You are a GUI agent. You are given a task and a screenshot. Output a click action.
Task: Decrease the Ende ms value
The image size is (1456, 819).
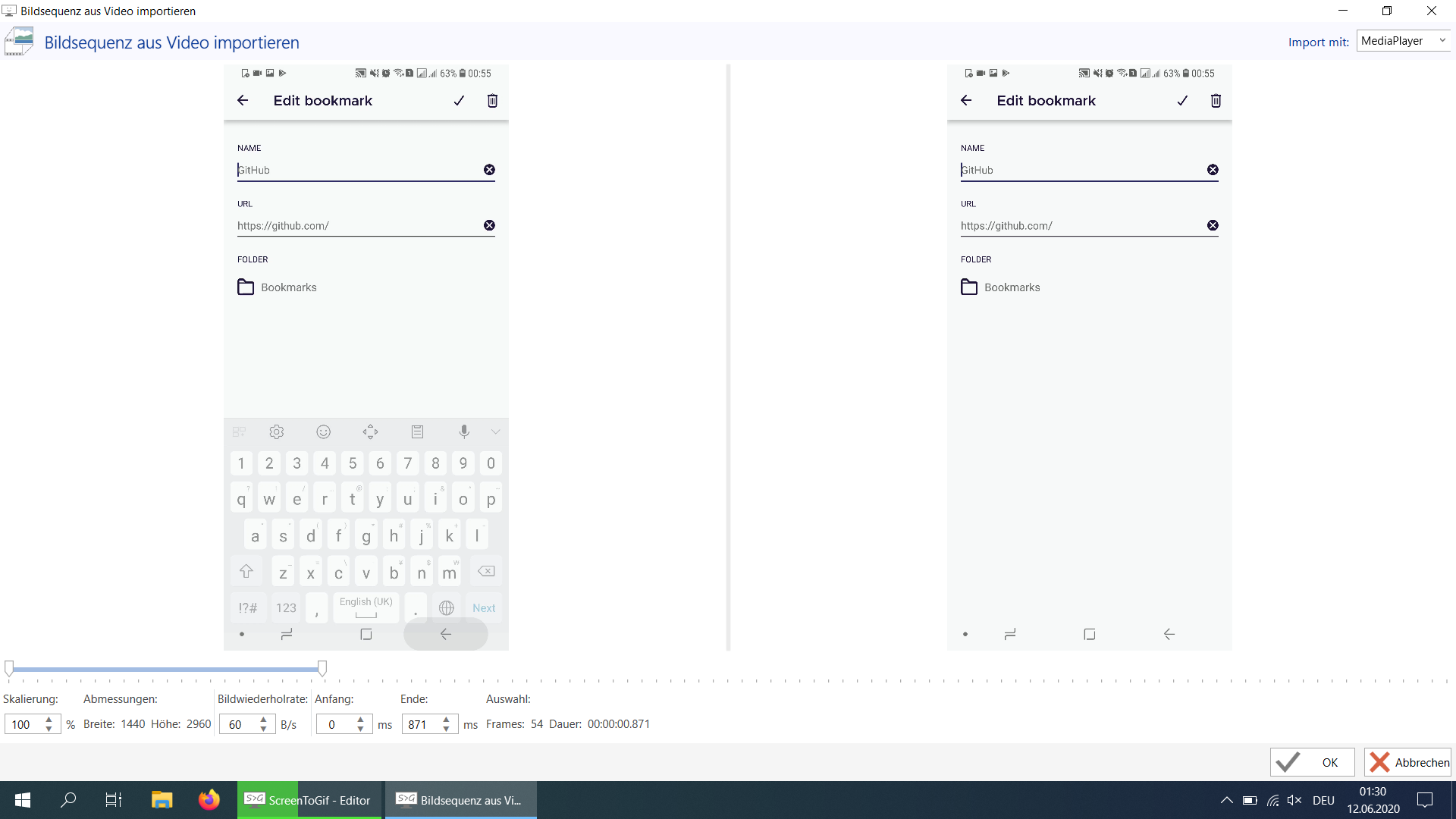point(446,730)
